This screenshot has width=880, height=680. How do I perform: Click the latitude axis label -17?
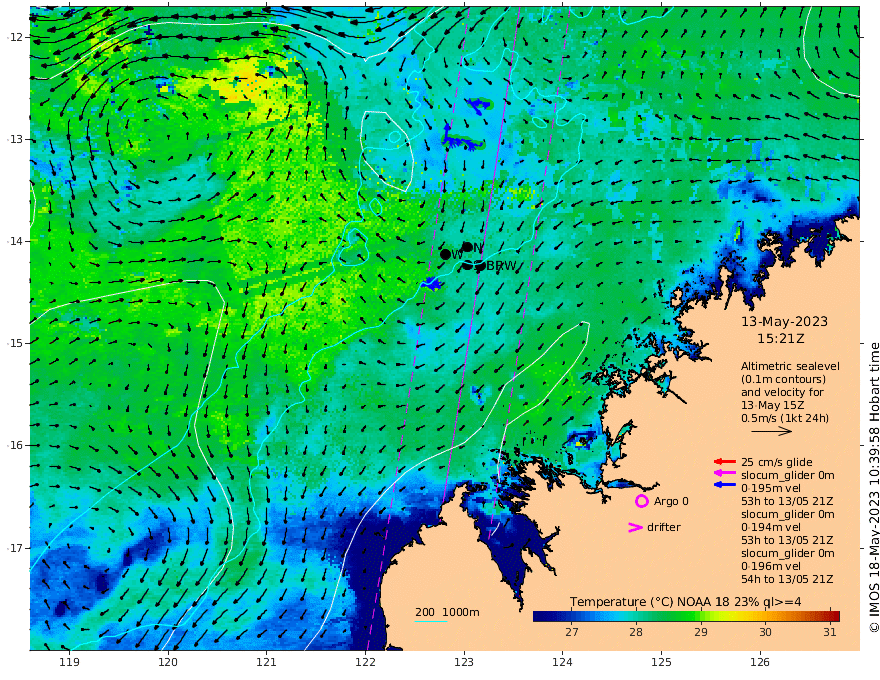tap(15, 548)
